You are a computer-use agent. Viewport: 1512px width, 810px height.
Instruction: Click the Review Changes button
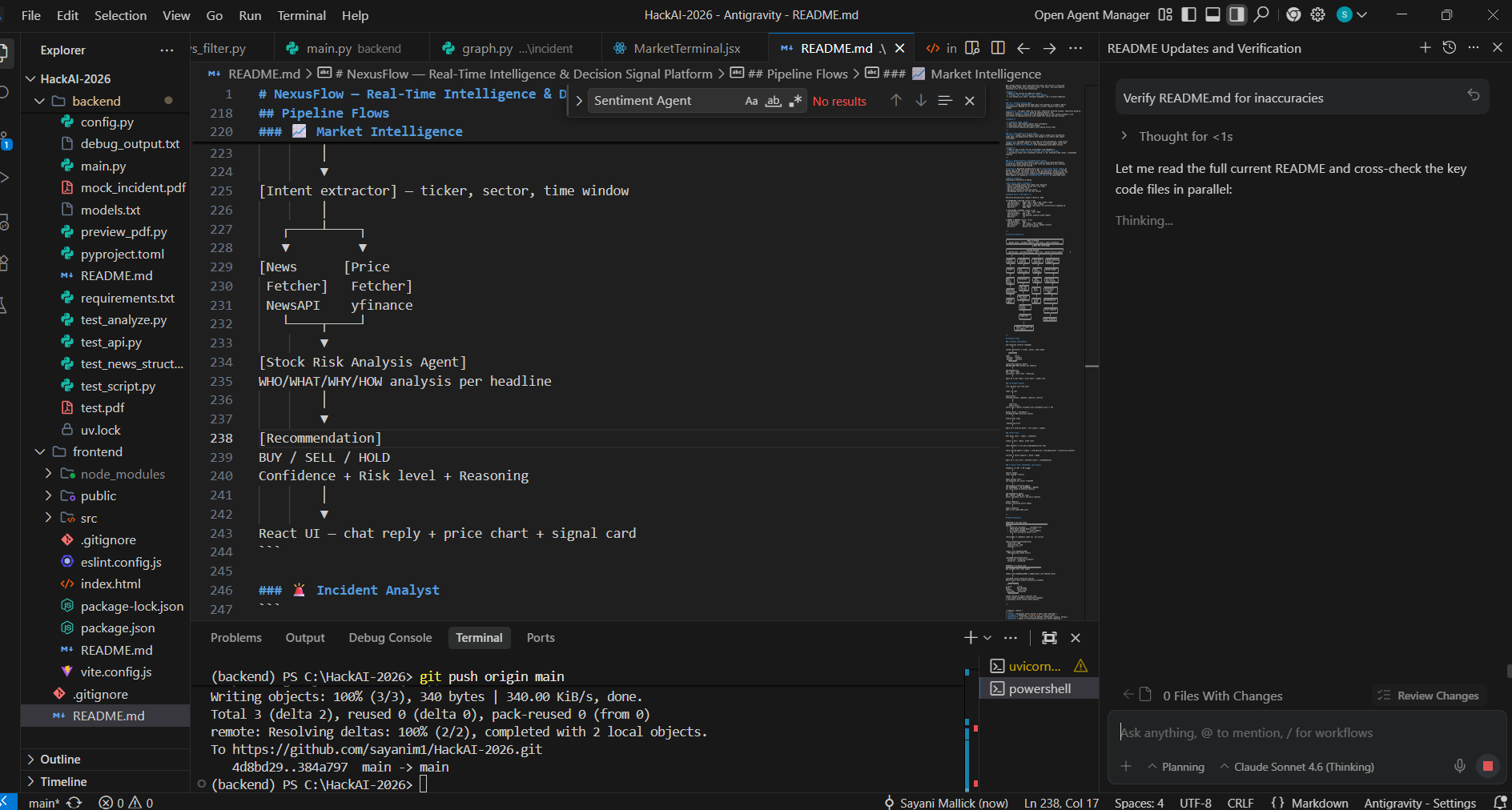click(1430, 696)
